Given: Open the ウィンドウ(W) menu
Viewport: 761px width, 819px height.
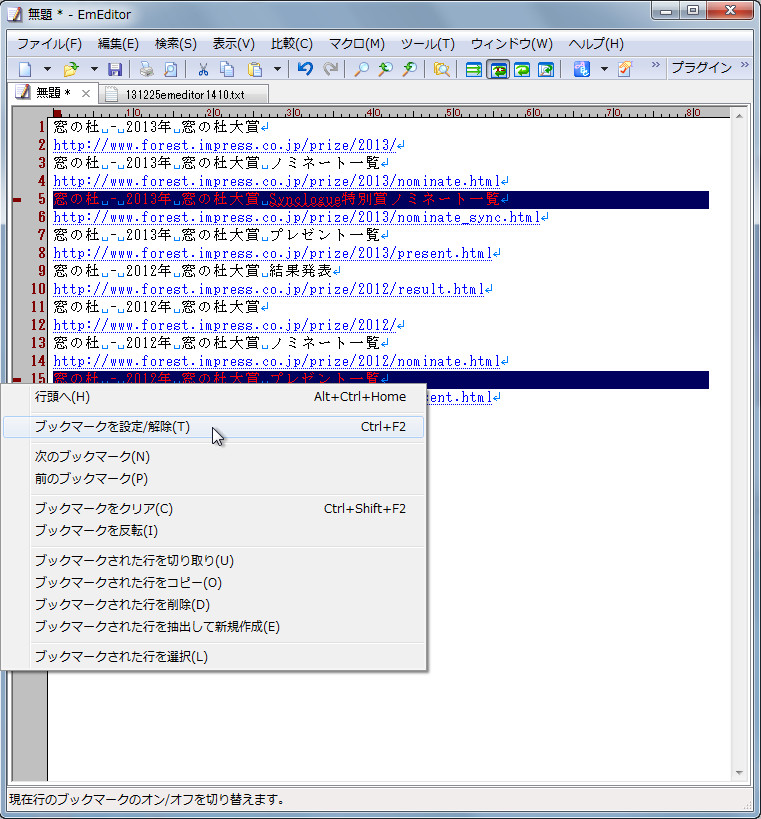Looking at the screenshot, I should click(x=512, y=44).
